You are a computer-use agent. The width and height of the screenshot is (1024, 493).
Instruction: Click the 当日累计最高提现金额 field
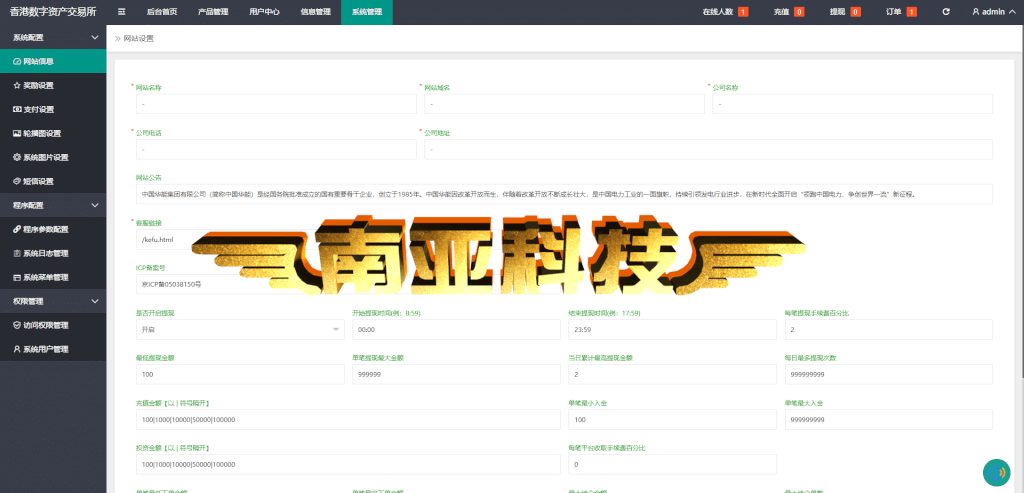click(673, 374)
